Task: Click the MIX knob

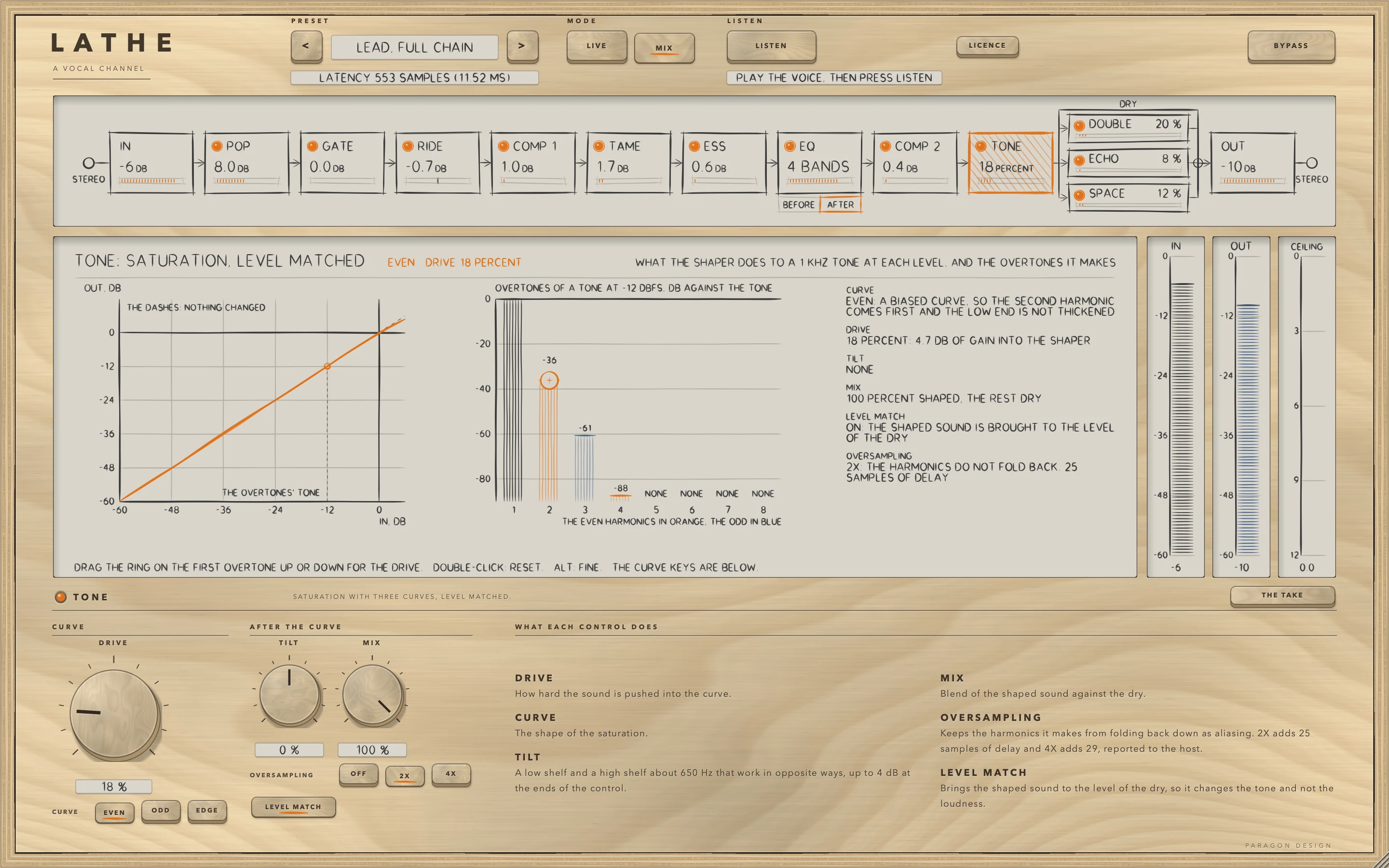Action: [372, 694]
